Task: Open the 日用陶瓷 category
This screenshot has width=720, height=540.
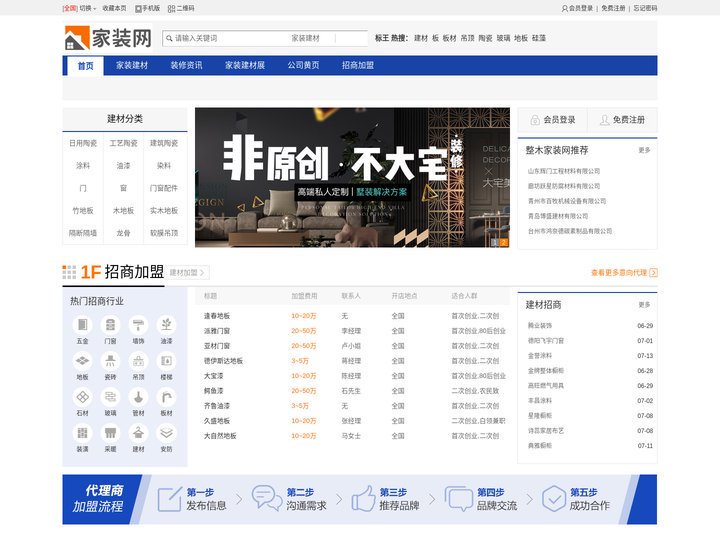Action: 83,143
